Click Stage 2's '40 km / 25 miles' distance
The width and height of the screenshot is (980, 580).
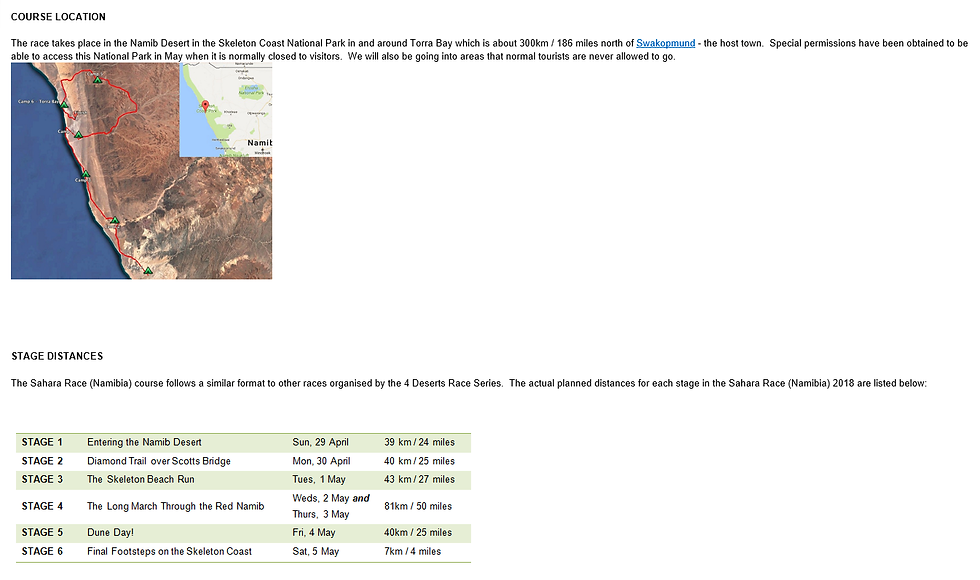[419, 461]
